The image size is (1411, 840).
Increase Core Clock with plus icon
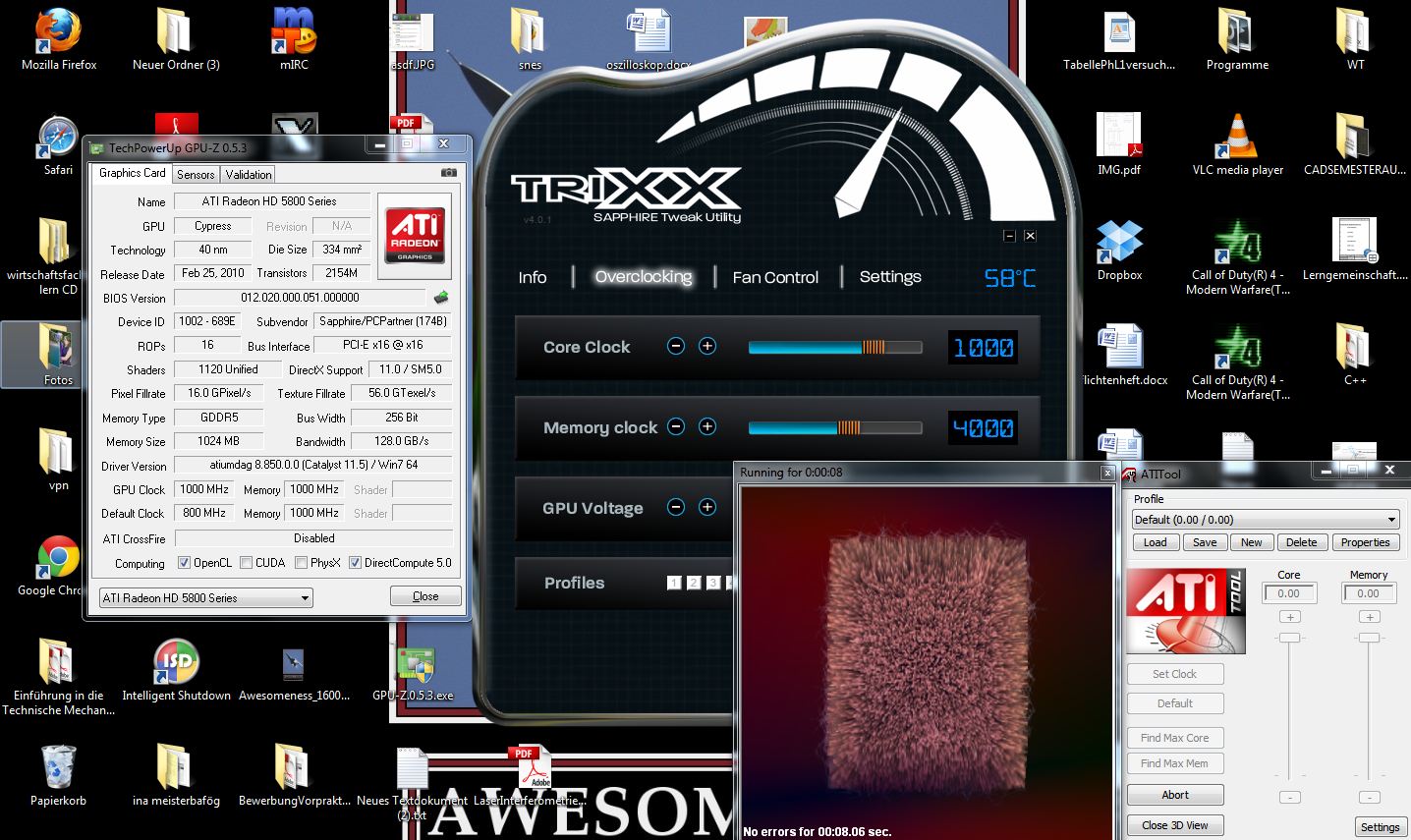click(x=707, y=346)
